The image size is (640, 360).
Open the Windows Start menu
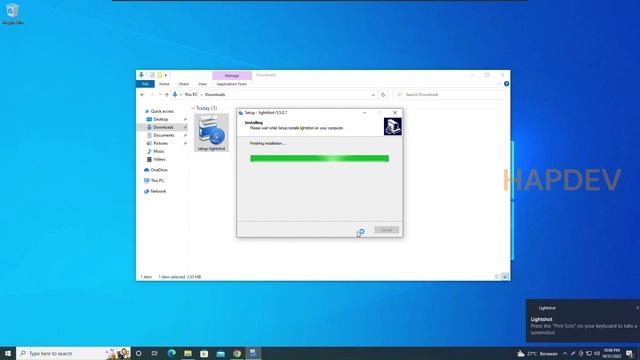pyautogui.click(x=8, y=353)
